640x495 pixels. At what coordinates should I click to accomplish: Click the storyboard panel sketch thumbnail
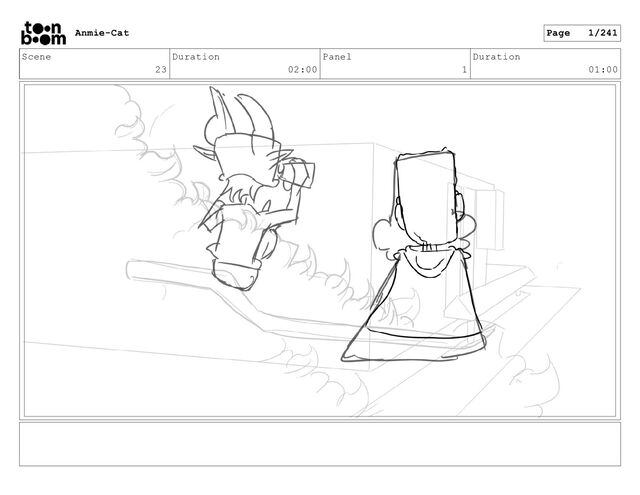point(320,251)
